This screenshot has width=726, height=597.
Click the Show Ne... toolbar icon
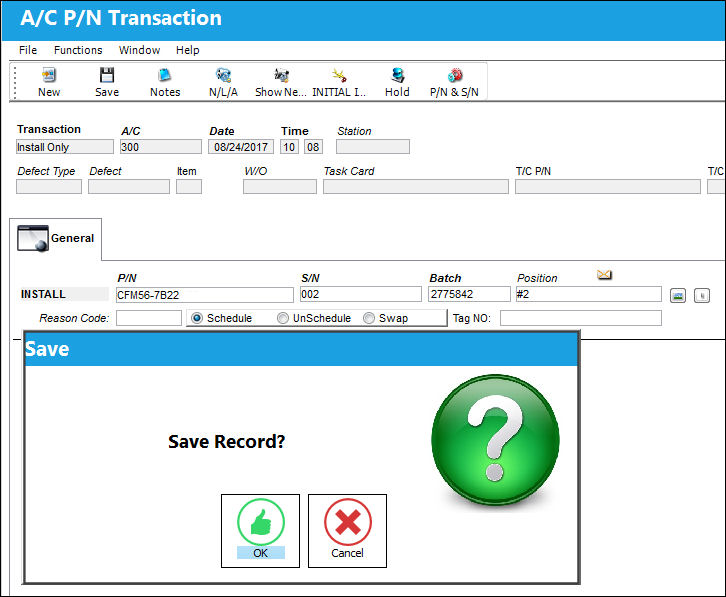coord(281,75)
